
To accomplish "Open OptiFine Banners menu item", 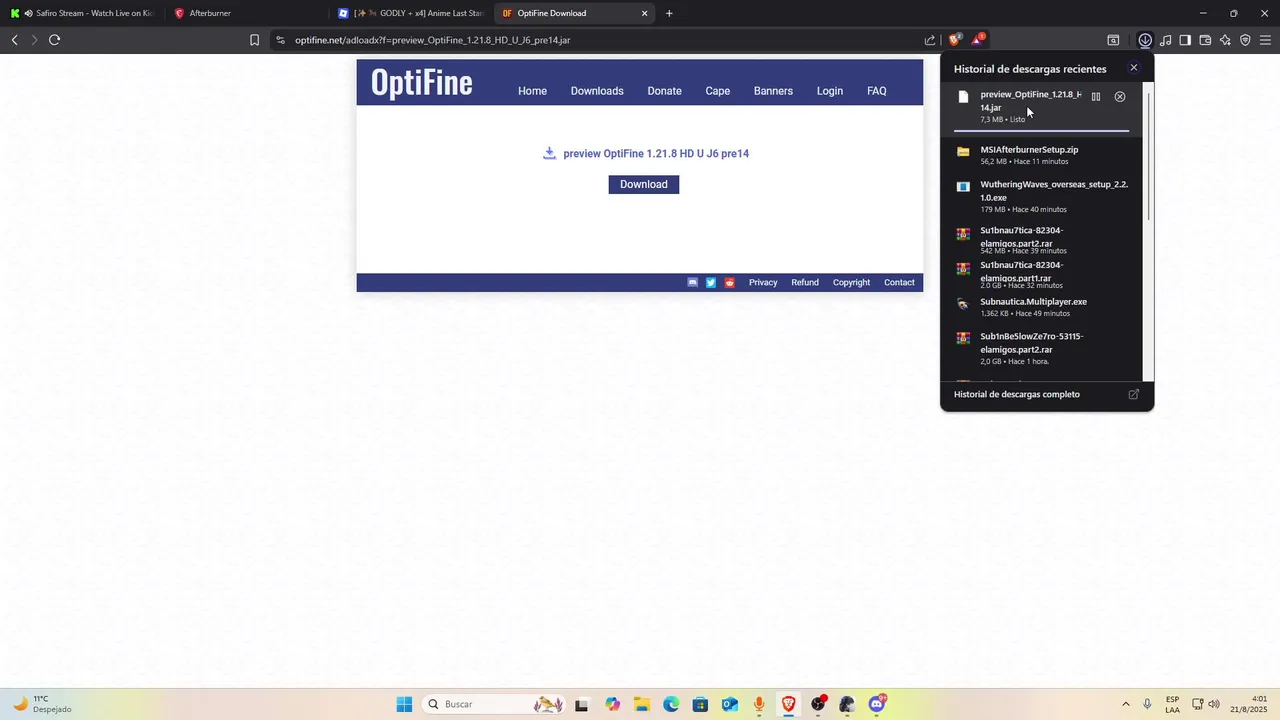I will (773, 91).
